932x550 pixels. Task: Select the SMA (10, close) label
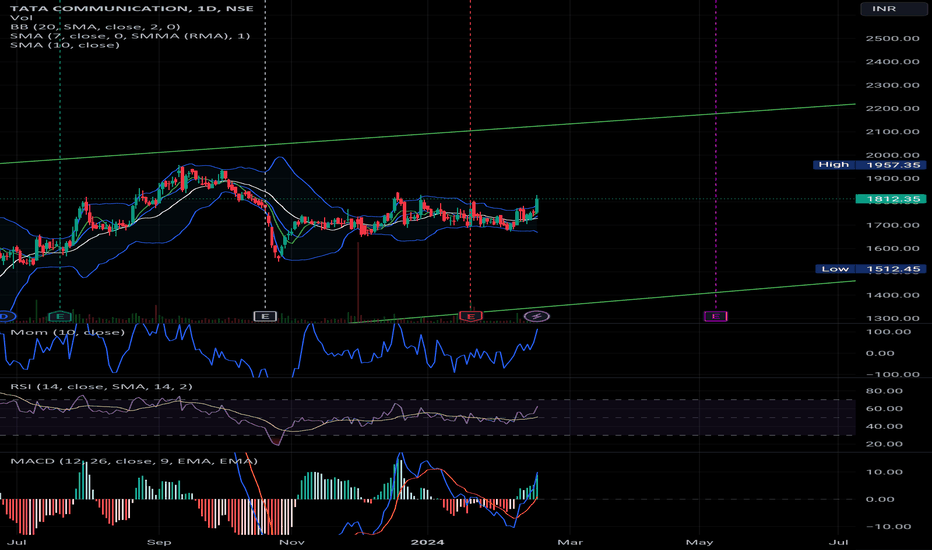click(65, 45)
